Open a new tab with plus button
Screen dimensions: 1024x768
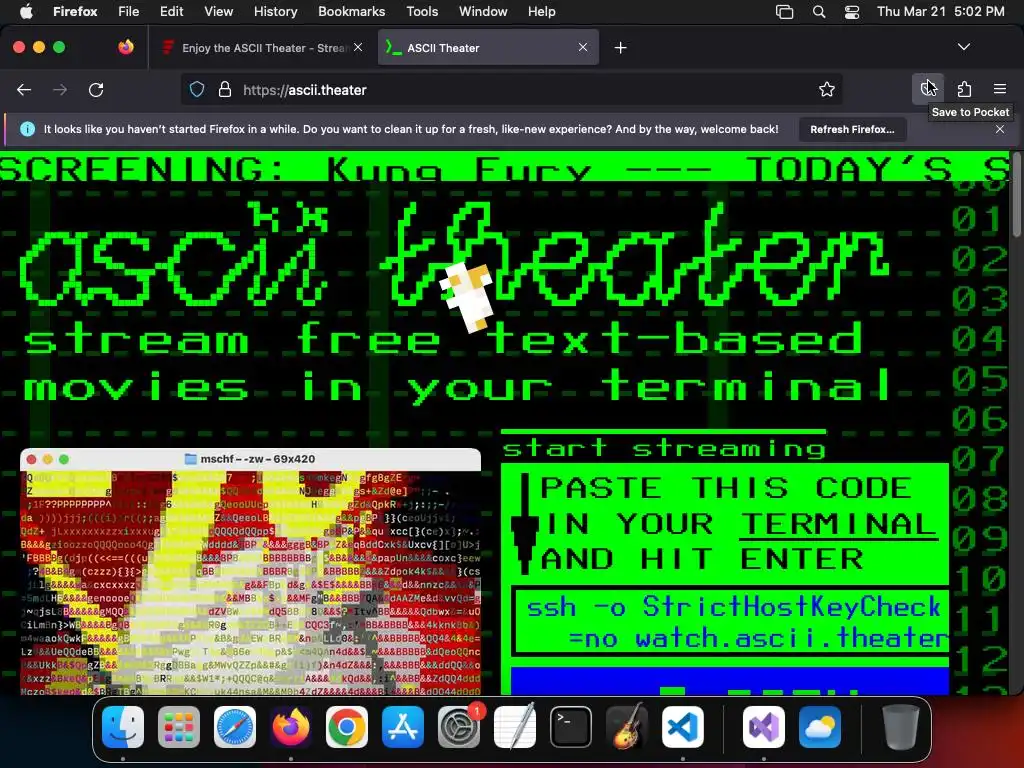pos(620,48)
